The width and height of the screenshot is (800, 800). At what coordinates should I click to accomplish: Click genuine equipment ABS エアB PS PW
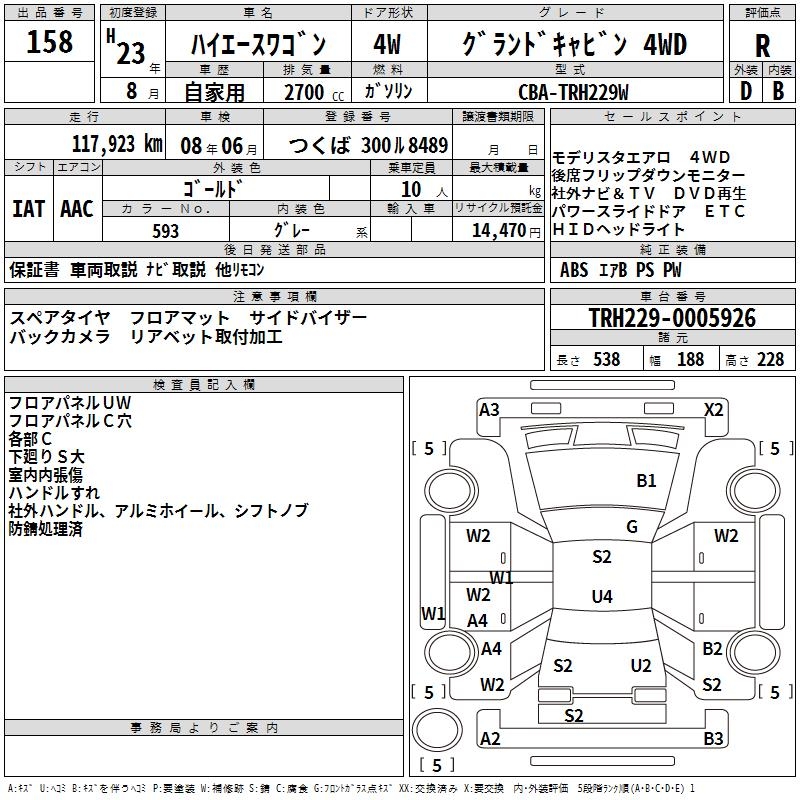pos(620,270)
